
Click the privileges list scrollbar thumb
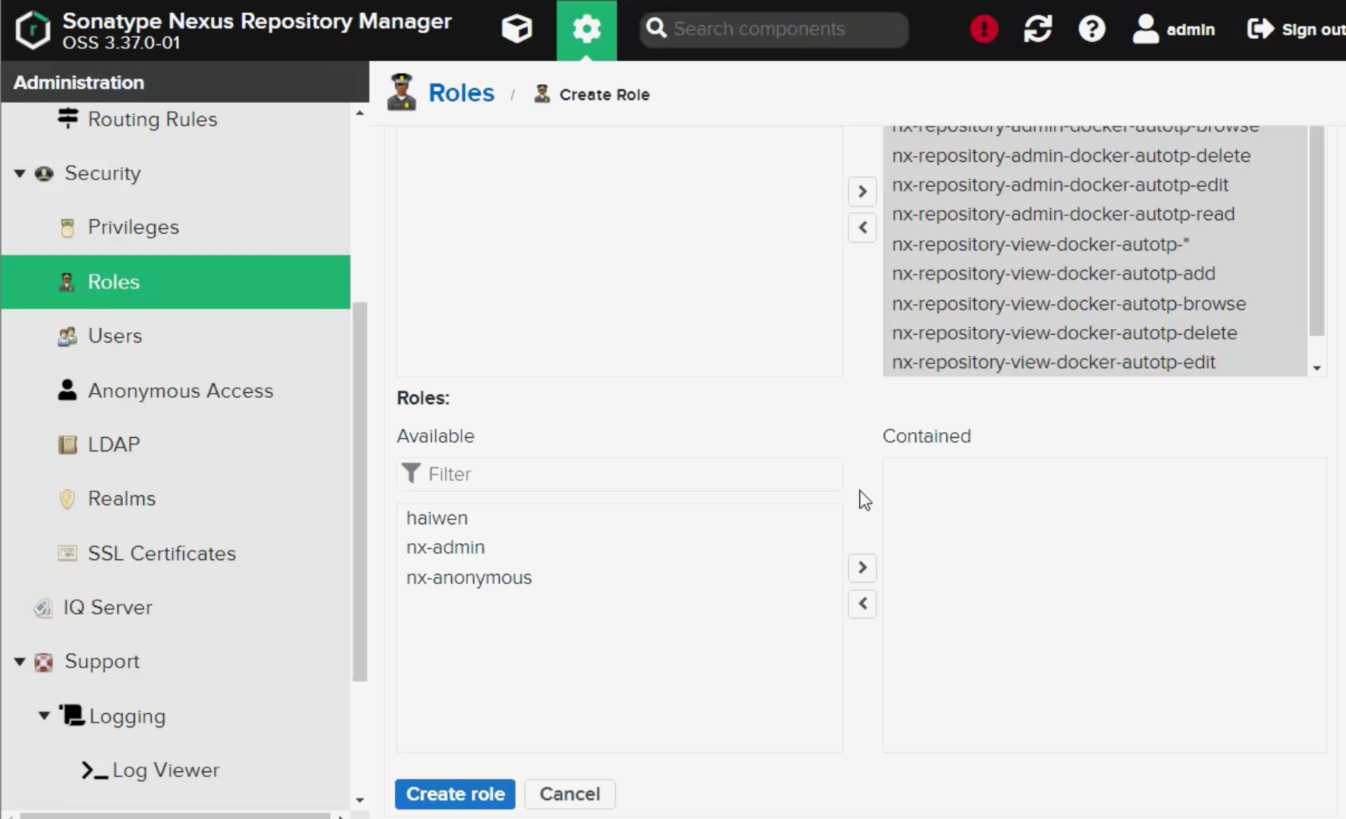click(x=1317, y=230)
